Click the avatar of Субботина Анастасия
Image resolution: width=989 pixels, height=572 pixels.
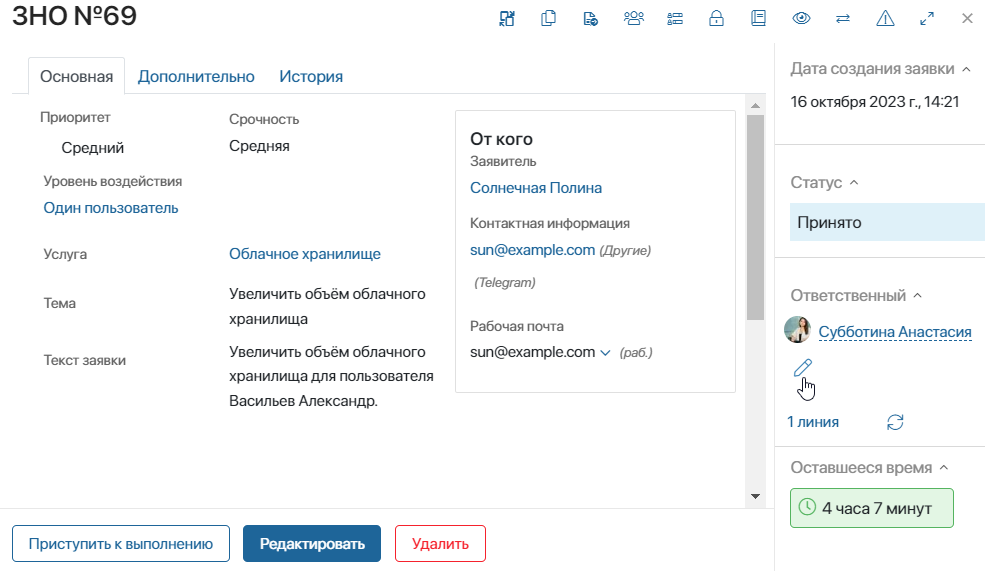coord(797,330)
